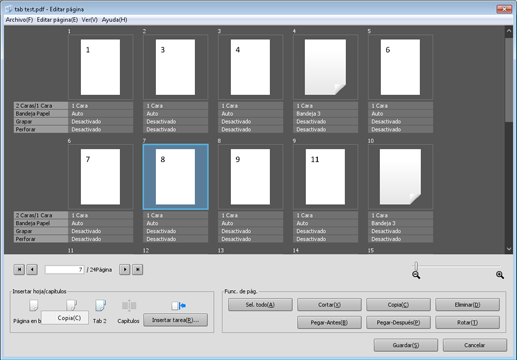Click the Insertar tarea button
The height and width of the screenshot is (360, 517).
point(175,320)
